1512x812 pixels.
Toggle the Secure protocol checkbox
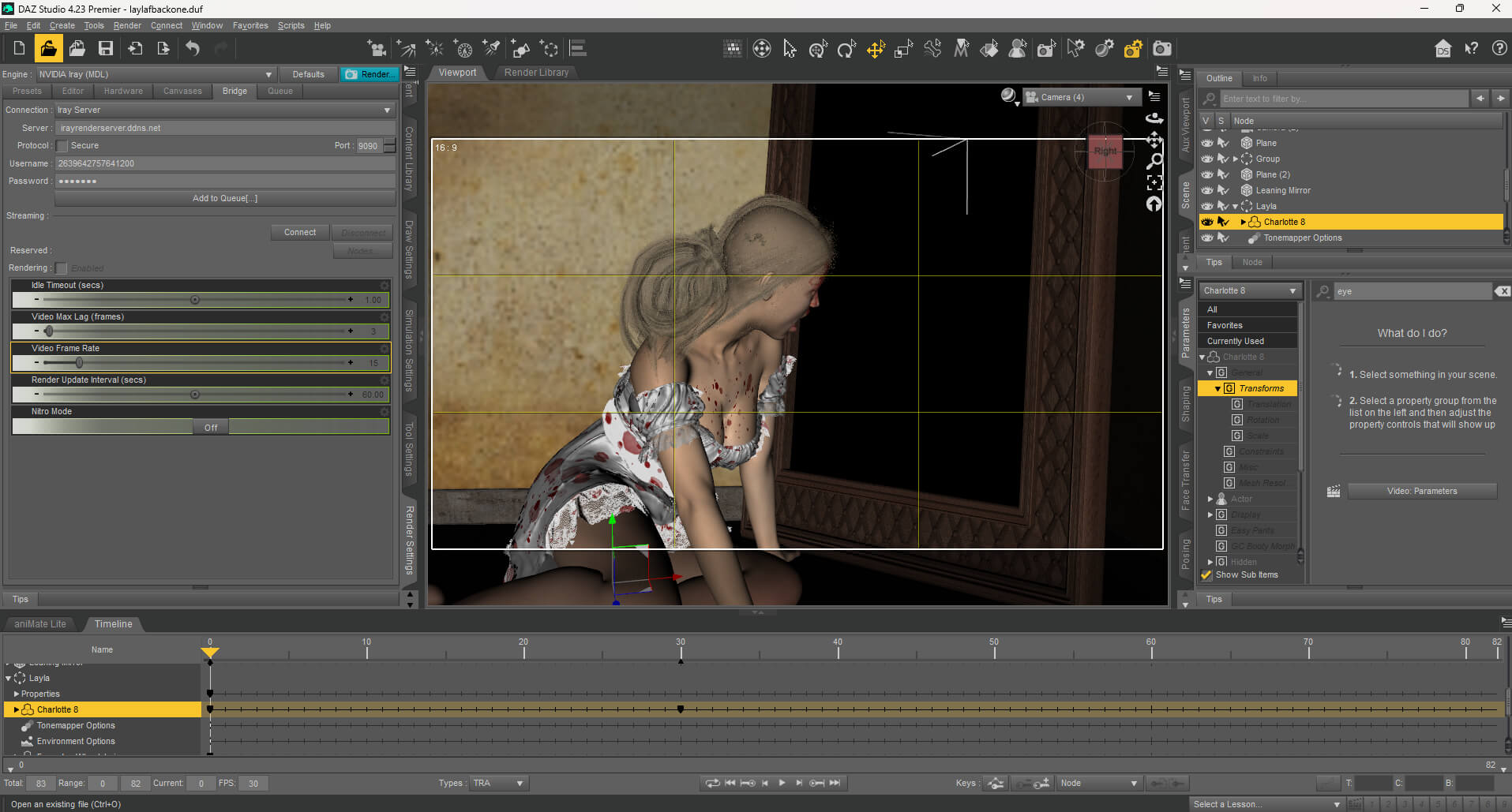[x=62, y=146]
